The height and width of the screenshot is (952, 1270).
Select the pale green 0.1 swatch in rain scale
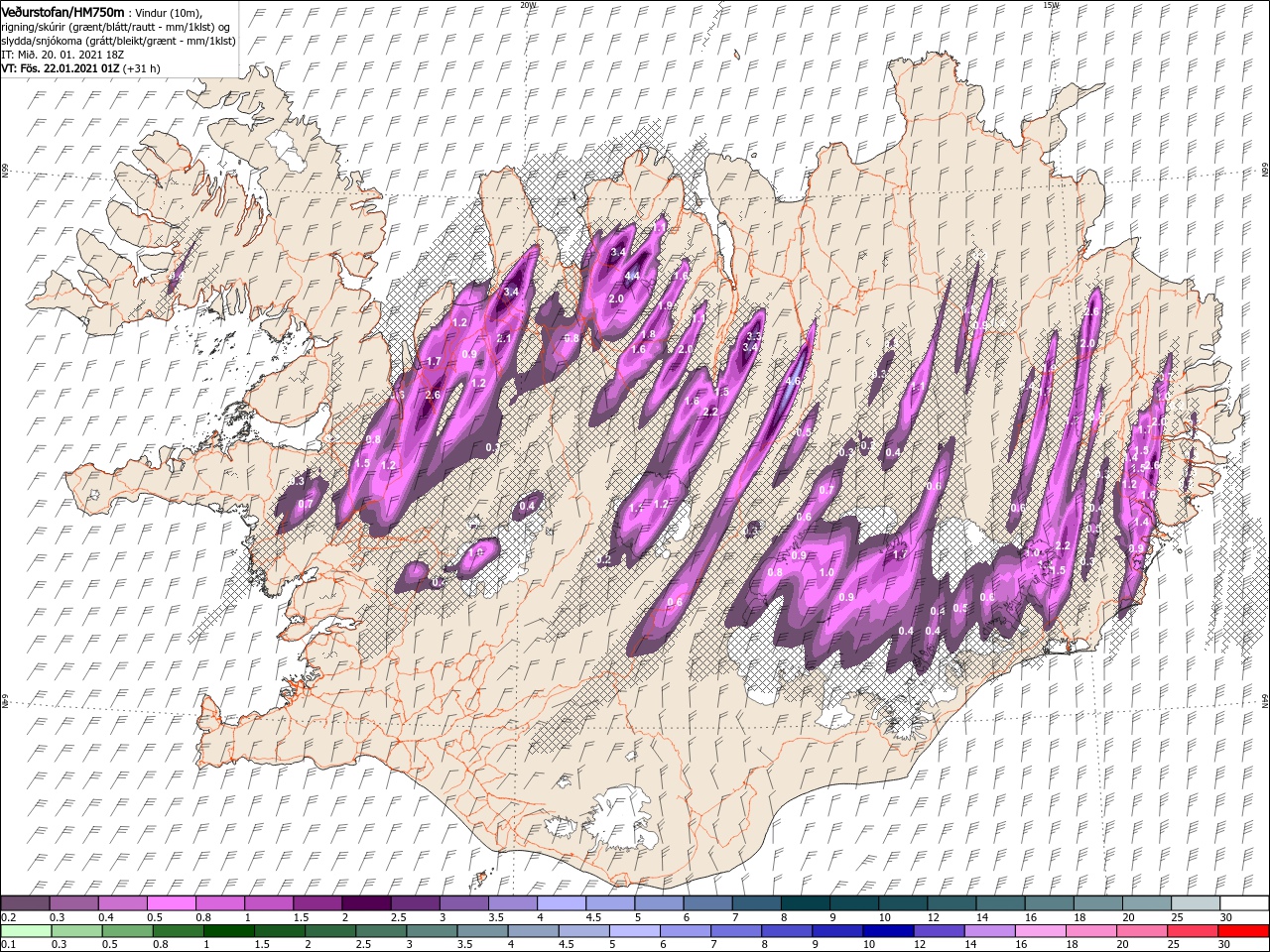click(27, 931)
